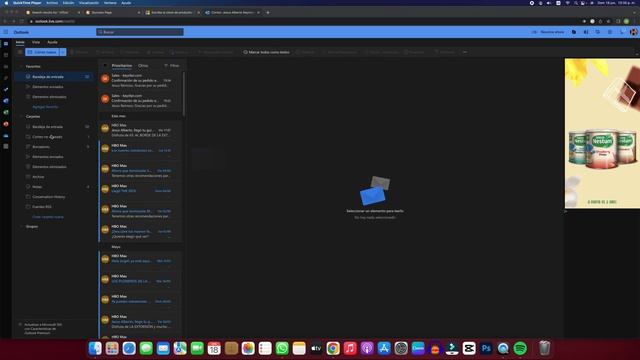Screen dimensions: 640x360
Task: Open the Calendar module in left rail
Action: click(x=6, y=55)
